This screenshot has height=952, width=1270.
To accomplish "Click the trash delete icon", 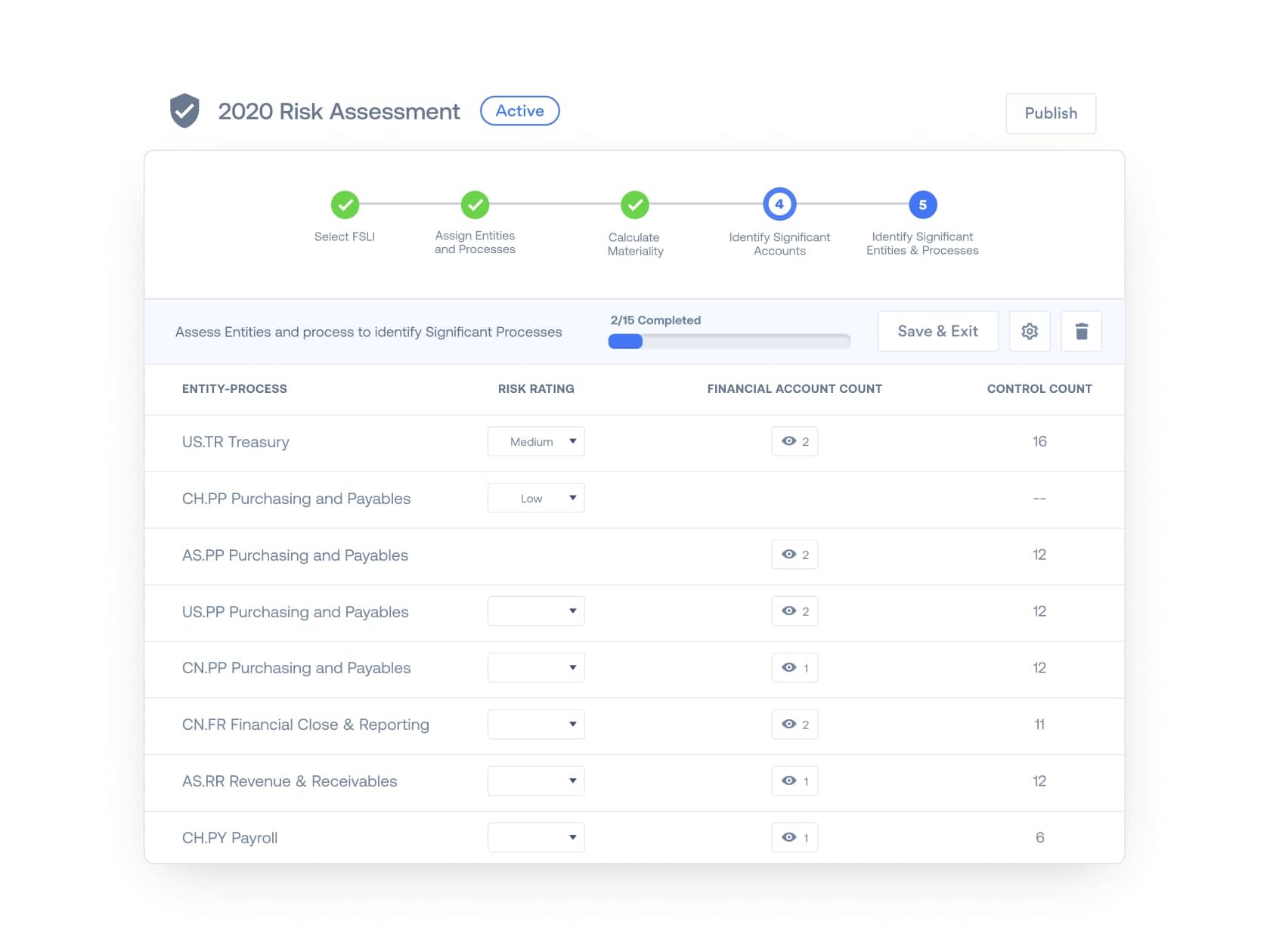I will click(x=1081, y=332).
